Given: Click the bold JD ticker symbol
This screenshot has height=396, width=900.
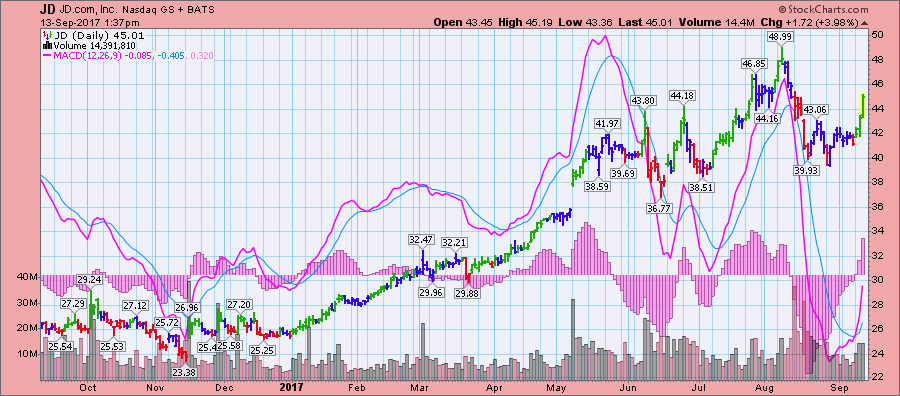Looking at the screenshot, I should pyautogui.click(x=47, y=10).
